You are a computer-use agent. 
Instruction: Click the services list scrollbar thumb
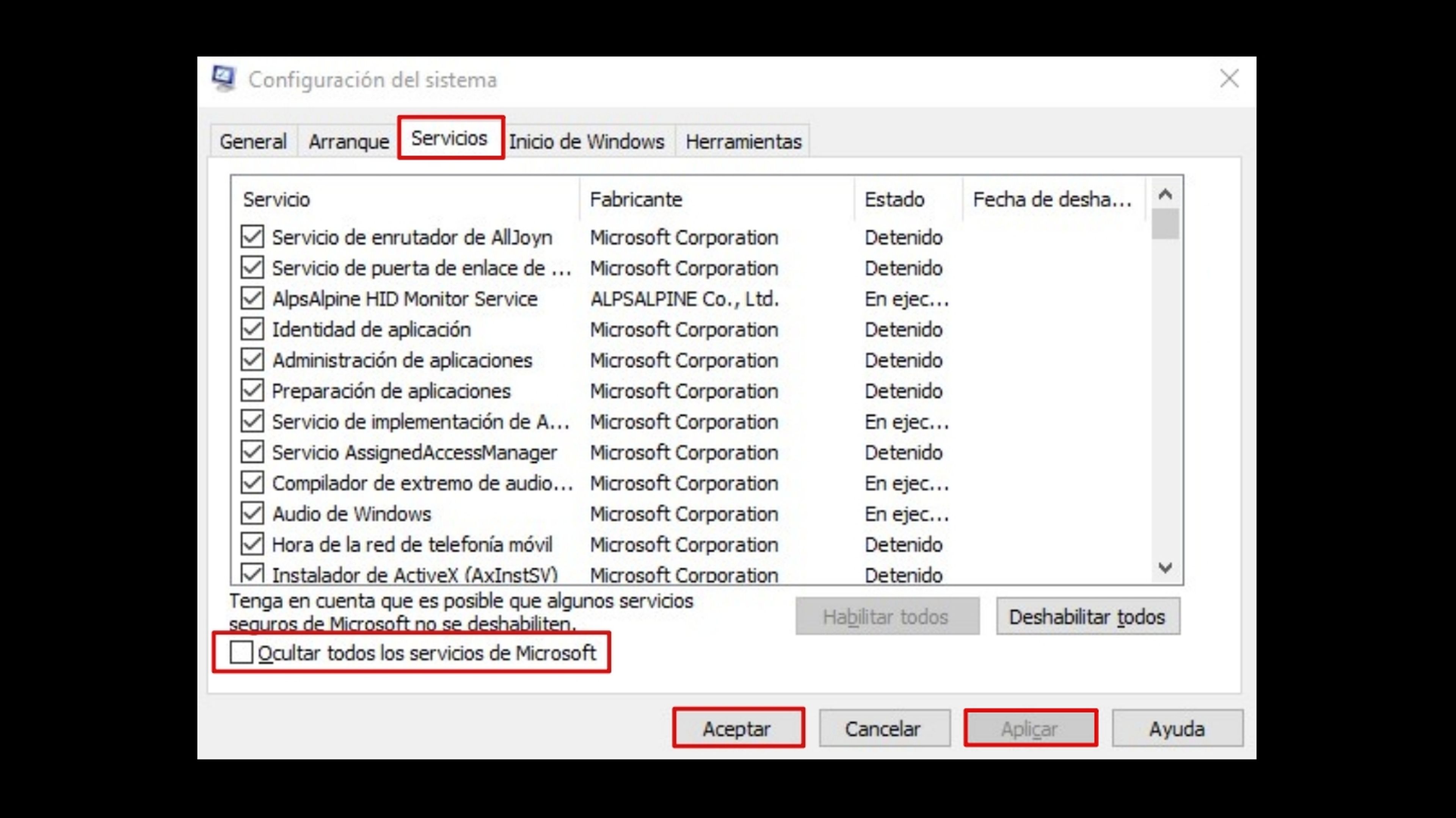[x=1165, y=224]
